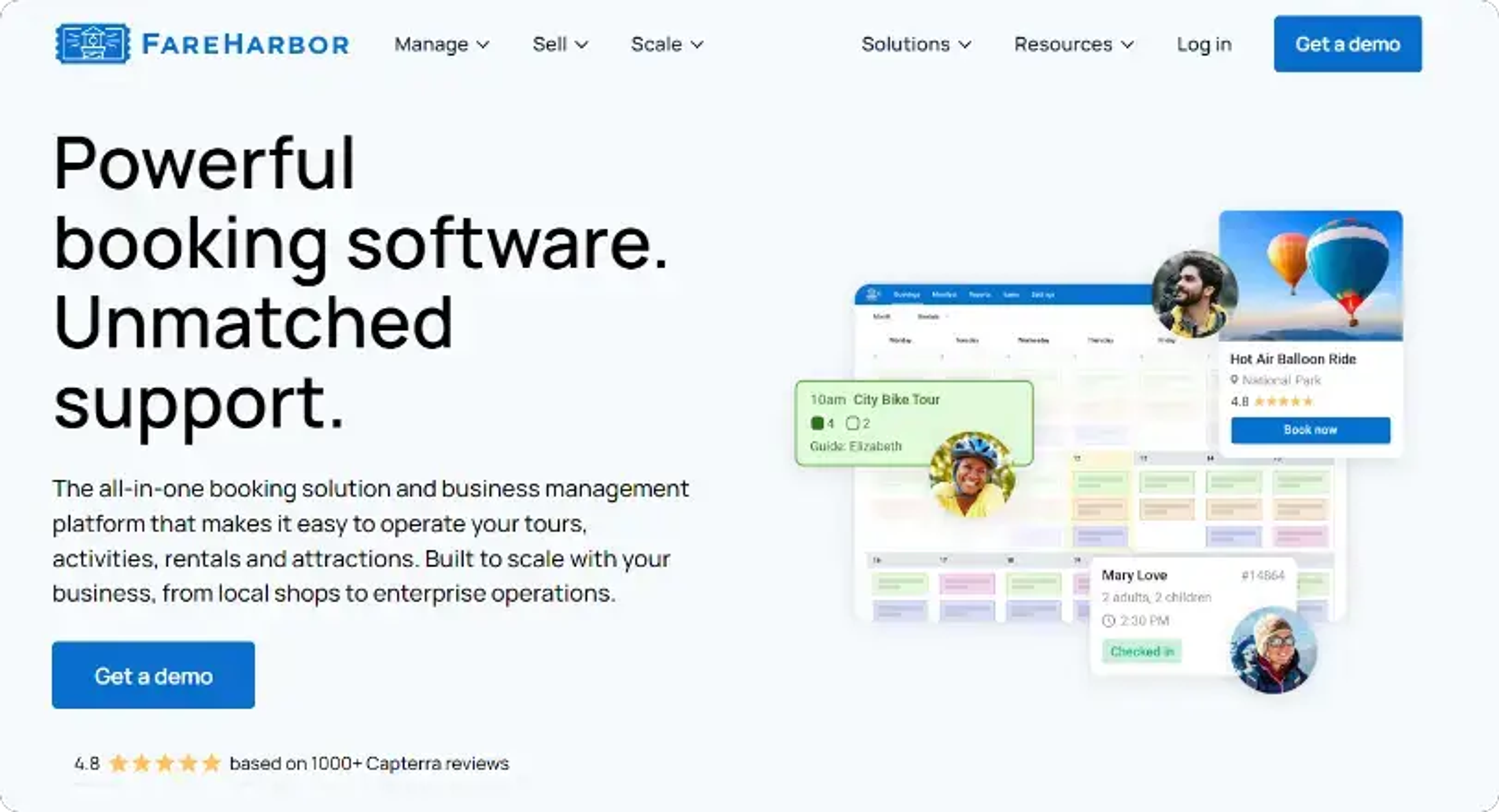Click the cyclist with blue helmet avatar
Viewport: 1499px width, 812px height.
[x=972, y=474]
